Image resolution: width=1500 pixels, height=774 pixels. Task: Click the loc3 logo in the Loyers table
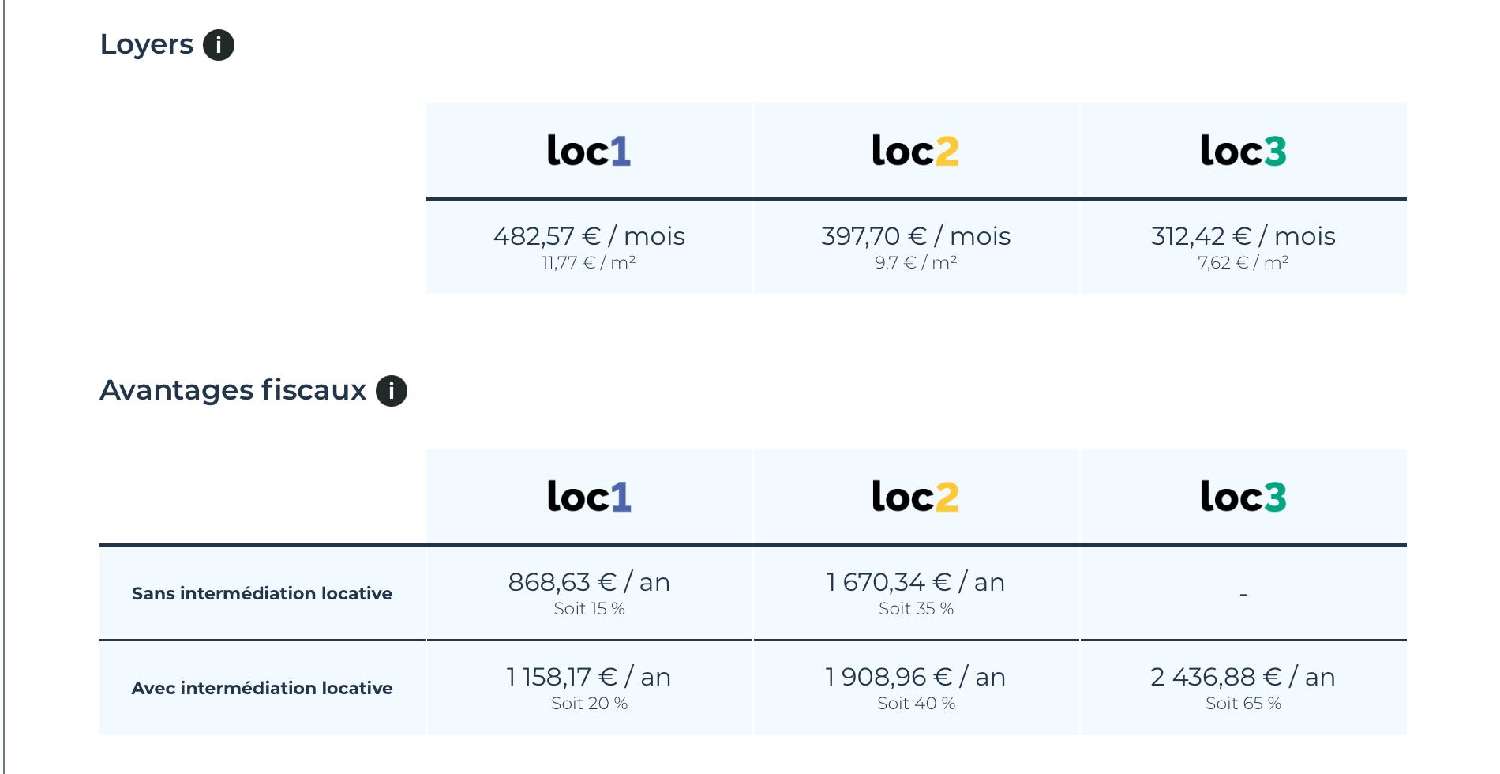tap(1243, 151)
